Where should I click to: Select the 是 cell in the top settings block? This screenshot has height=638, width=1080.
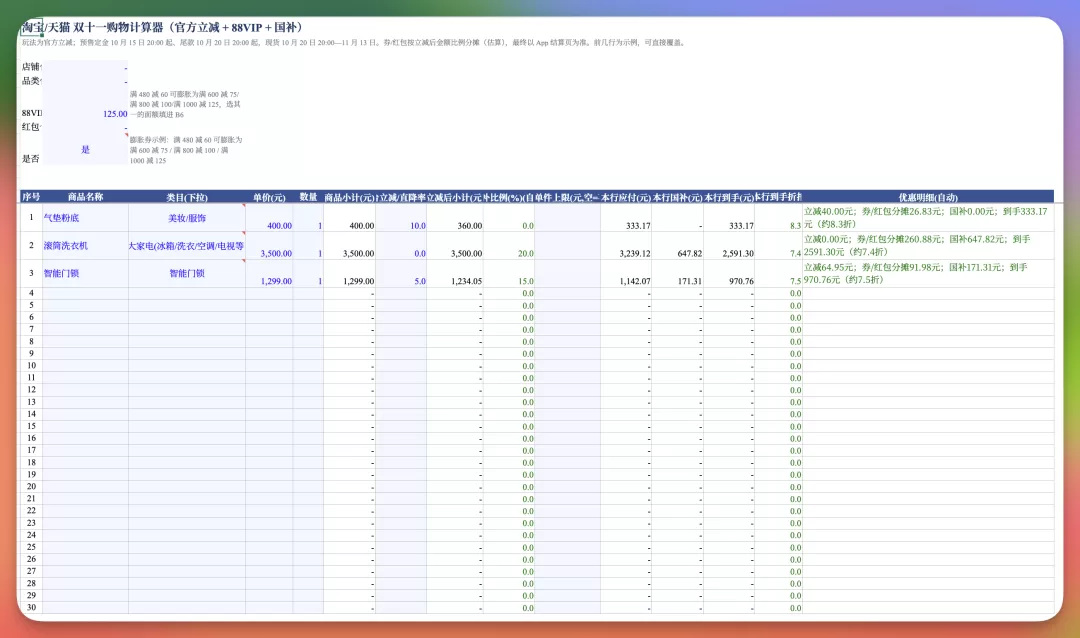85,150
